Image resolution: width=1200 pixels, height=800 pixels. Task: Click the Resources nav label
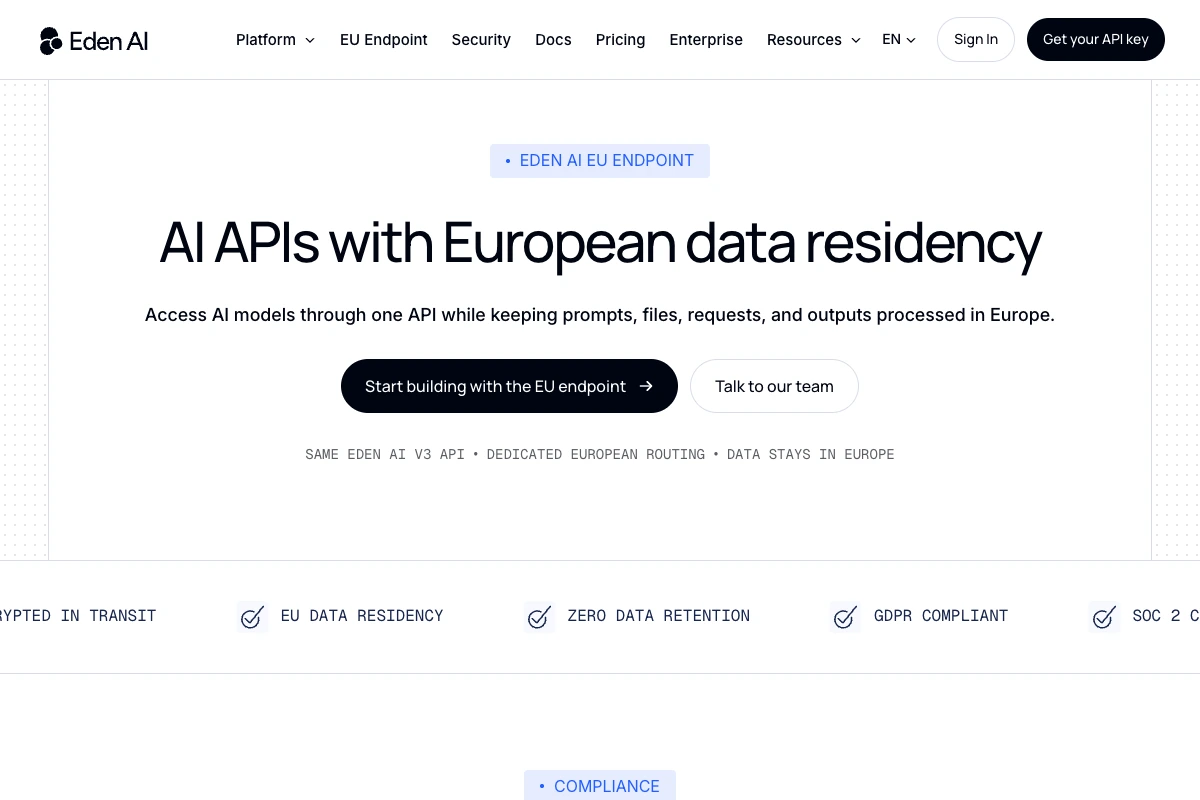click(x=804, y=40)
